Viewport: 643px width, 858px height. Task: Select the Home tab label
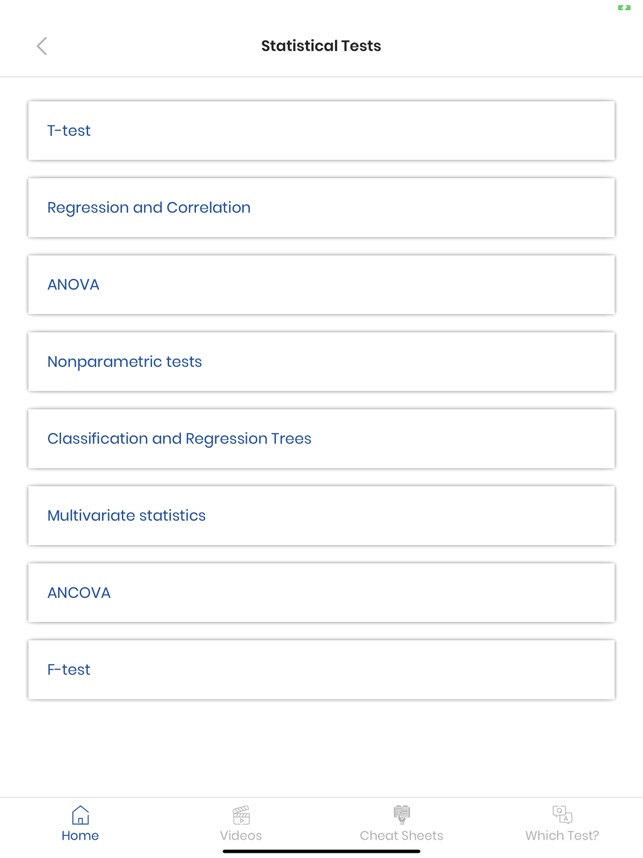[x=80, y=836]
